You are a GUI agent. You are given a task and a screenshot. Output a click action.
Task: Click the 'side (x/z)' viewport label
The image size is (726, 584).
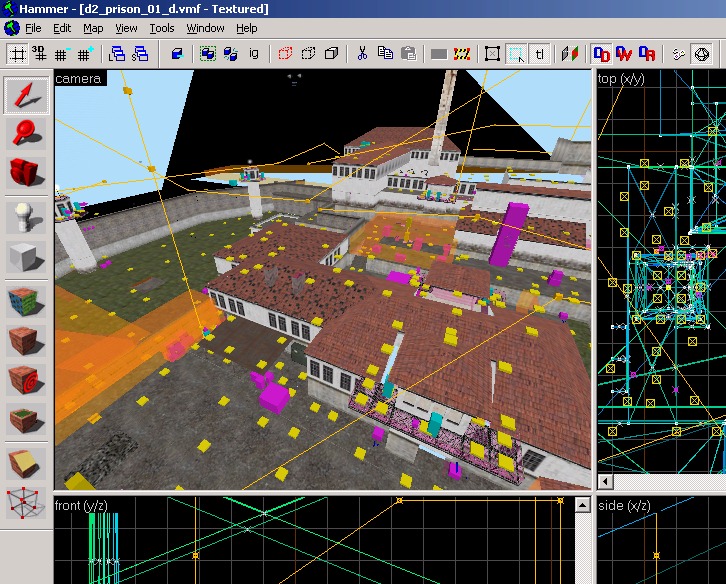624,505
